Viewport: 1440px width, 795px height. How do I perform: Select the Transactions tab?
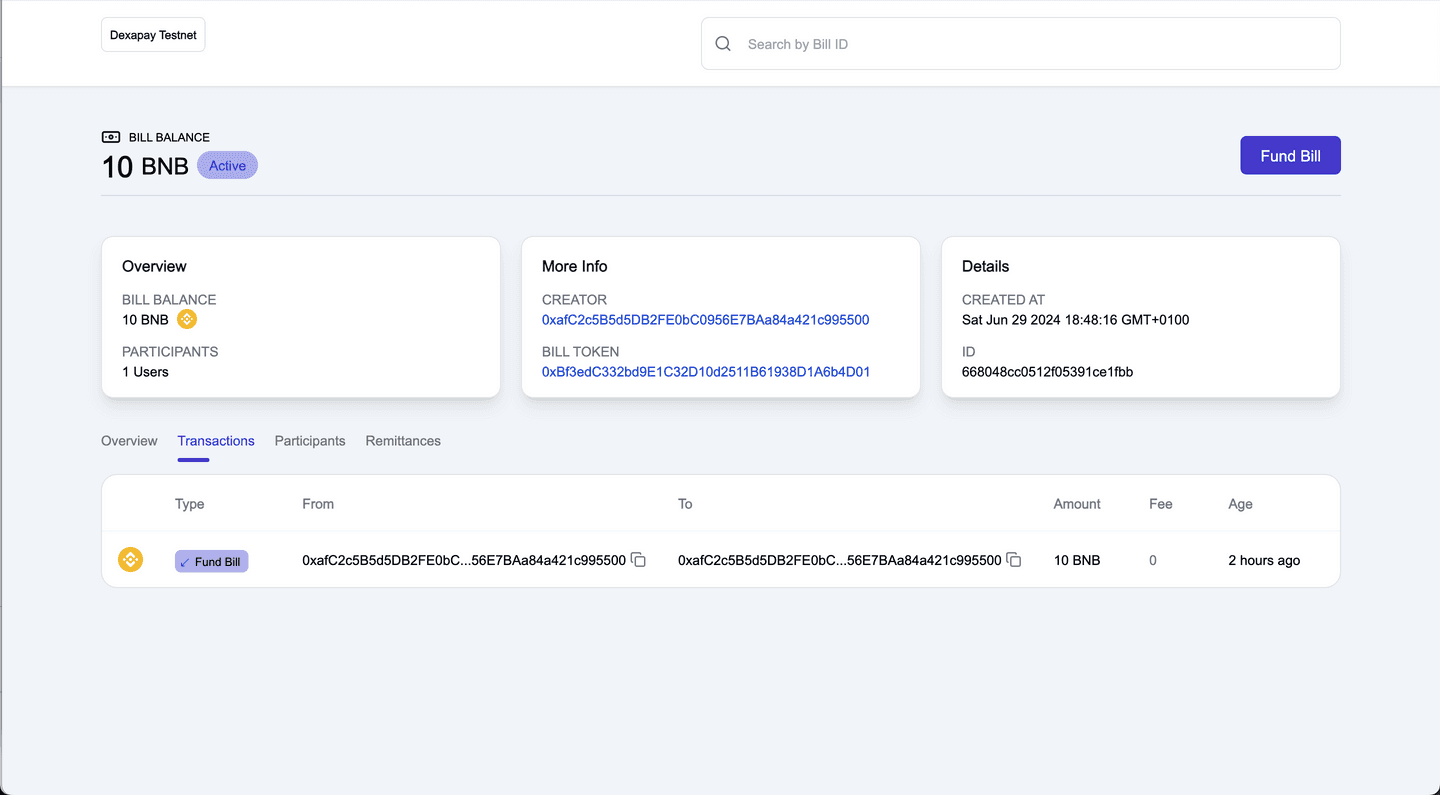216,441
